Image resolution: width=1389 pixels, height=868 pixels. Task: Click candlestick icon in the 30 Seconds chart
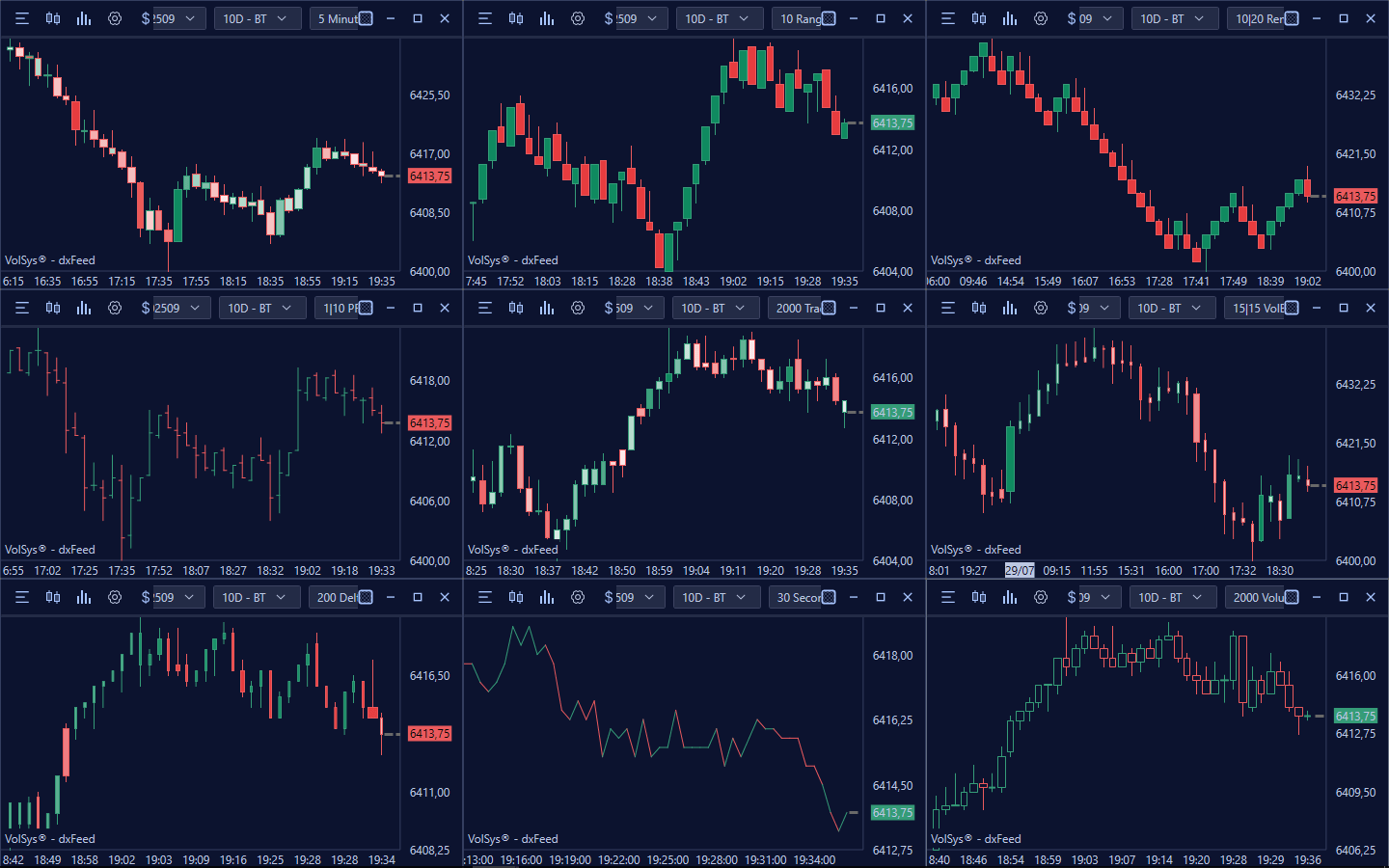pos(516,597)
